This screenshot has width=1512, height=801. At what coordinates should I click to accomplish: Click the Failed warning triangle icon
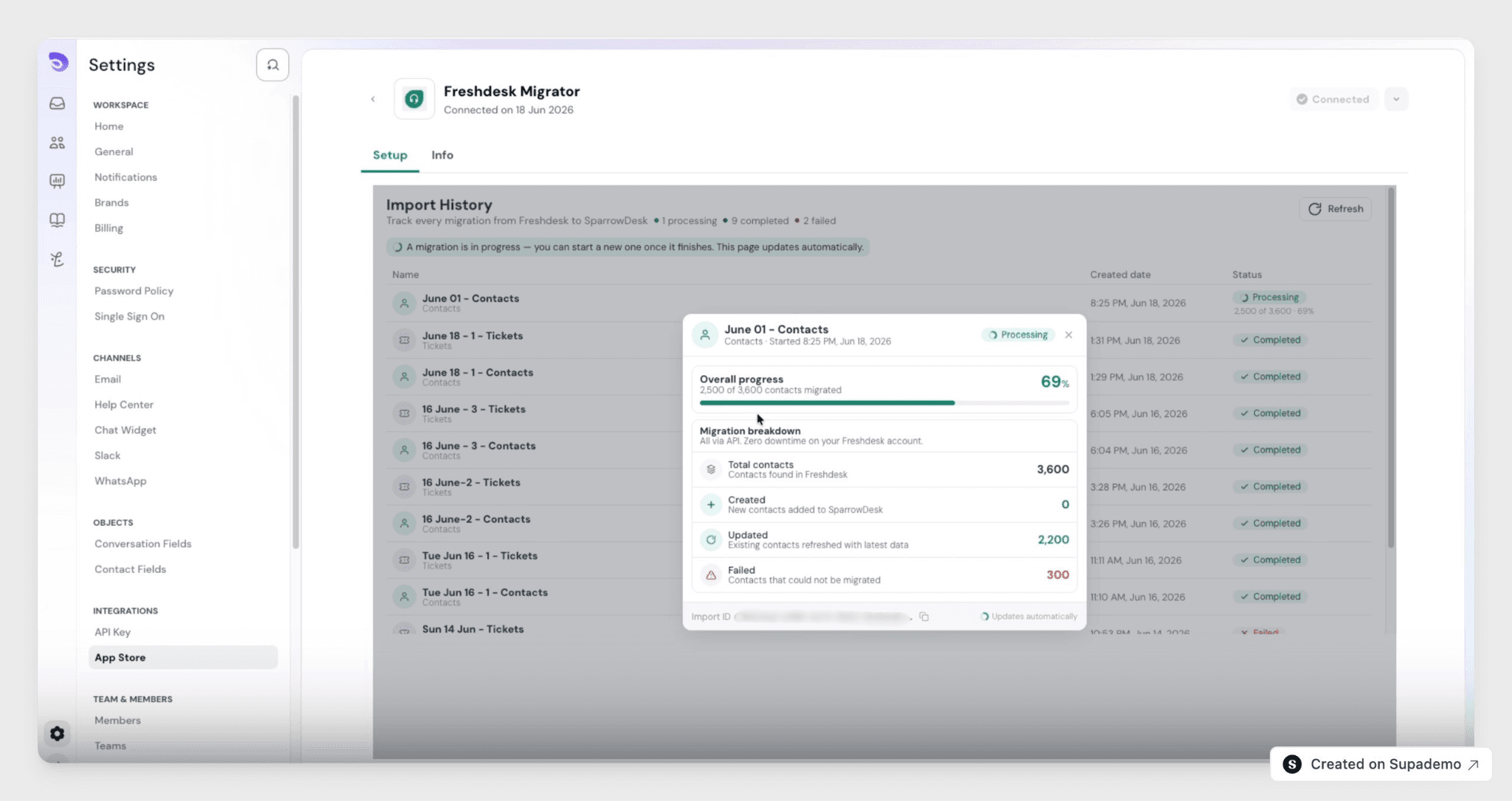[x=711, y=575]
